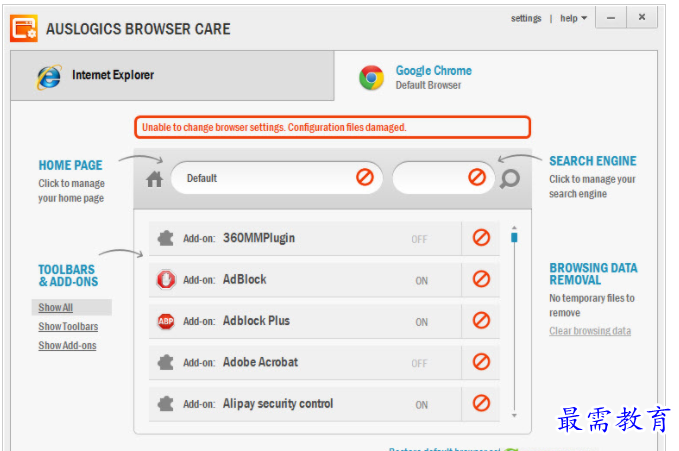This screenshot has width=679, height=451.
Task: Select the Show All filter link
Action: click(55, 308)
